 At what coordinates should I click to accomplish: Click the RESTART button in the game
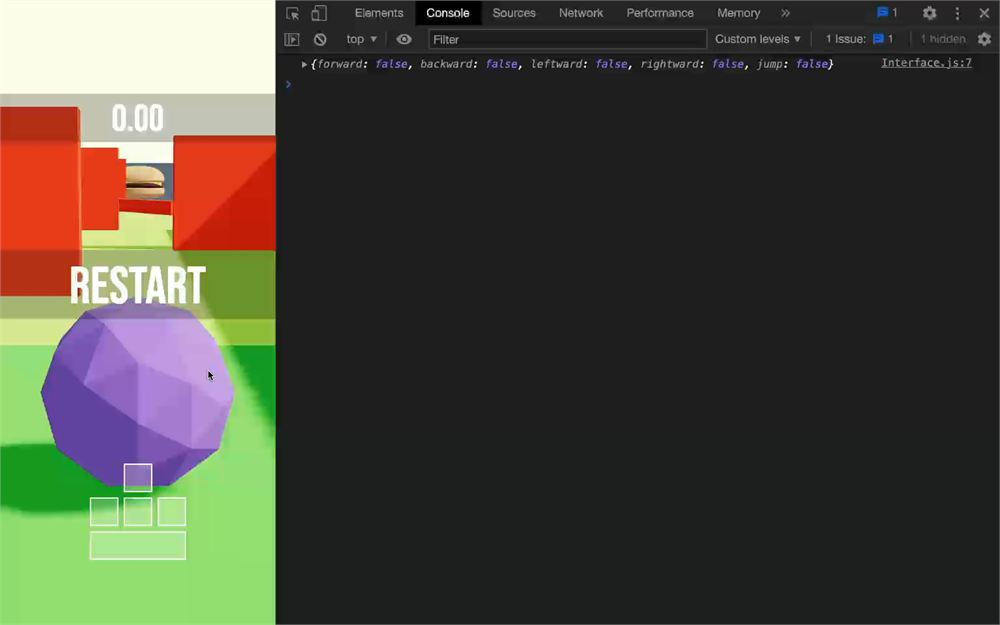click(x=137, y=286)
